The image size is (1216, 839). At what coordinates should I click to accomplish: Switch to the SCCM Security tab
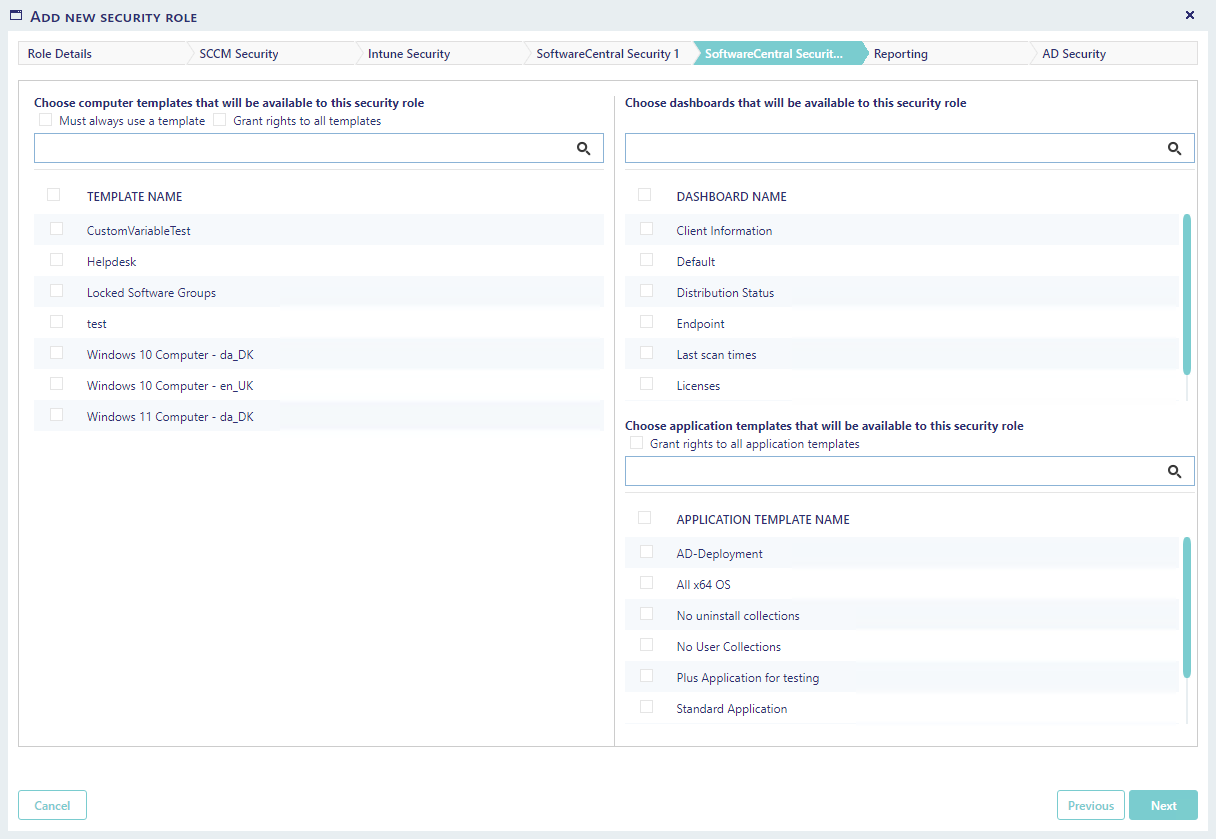pyautogui.click(x=239, y=54)
